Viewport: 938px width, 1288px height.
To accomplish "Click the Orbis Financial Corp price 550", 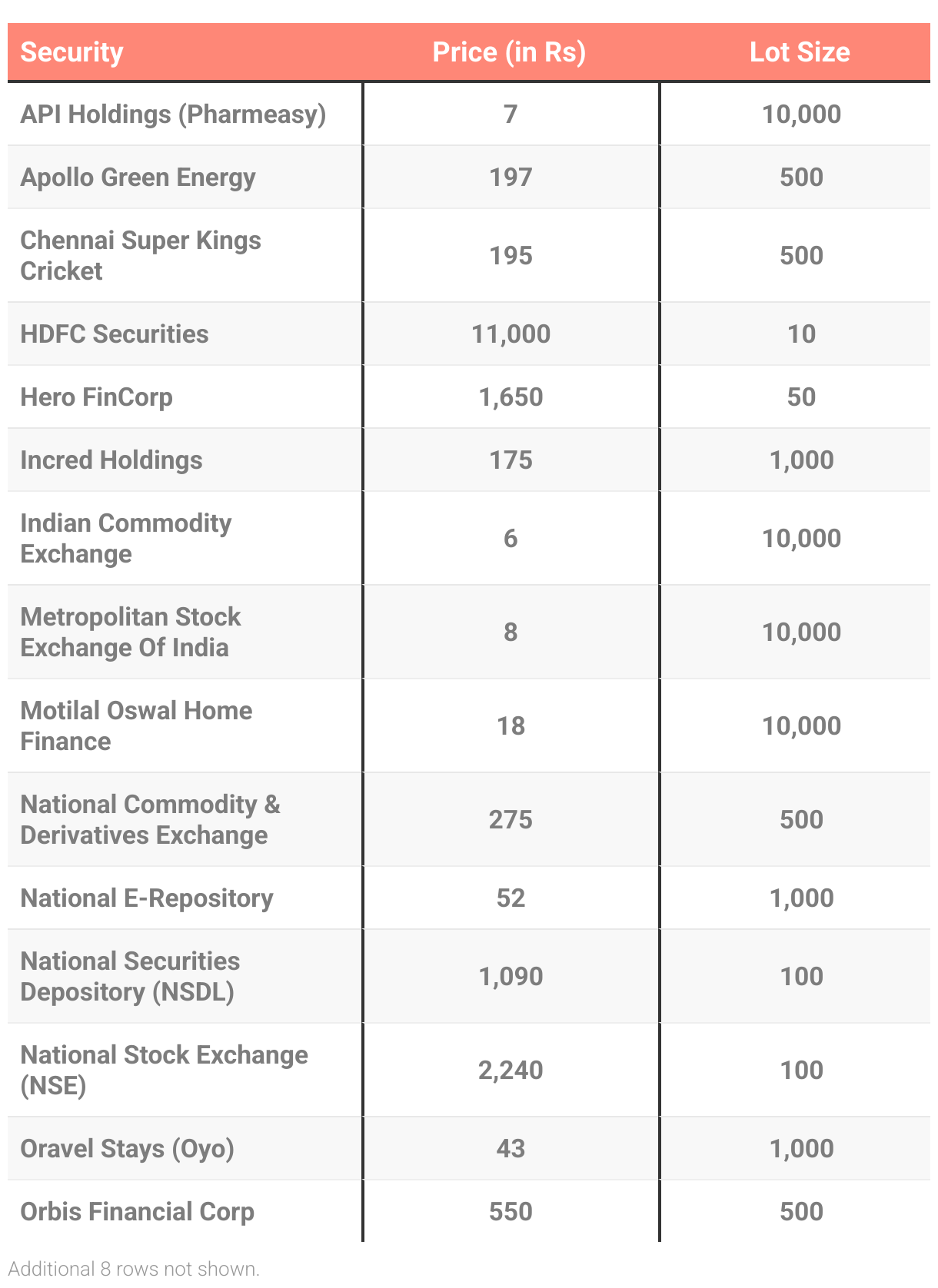I will [511, 1212].
